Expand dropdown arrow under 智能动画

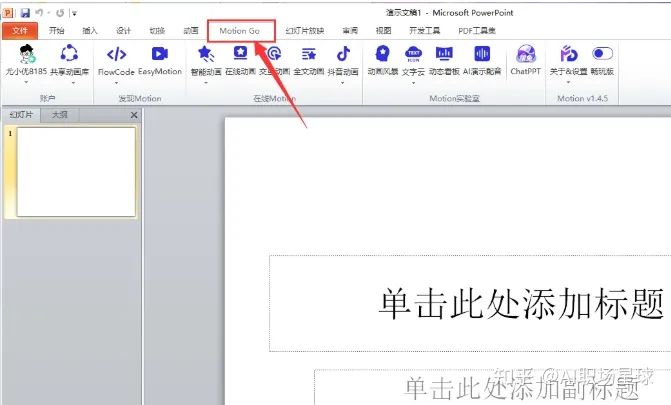click(206, 82)
